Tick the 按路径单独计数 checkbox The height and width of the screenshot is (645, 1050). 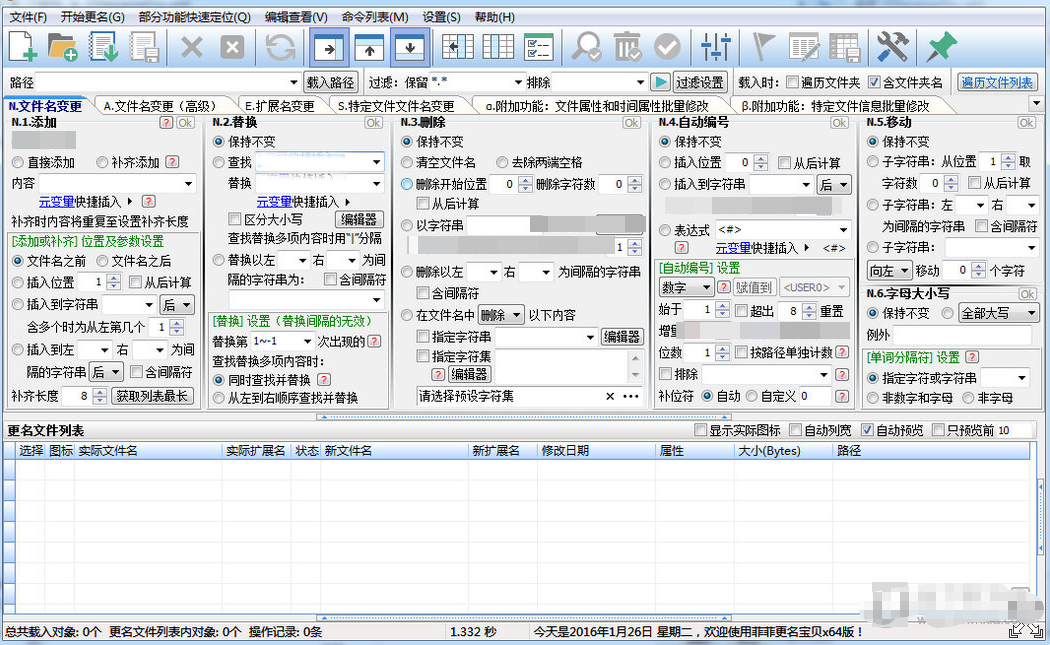[741, 352]
